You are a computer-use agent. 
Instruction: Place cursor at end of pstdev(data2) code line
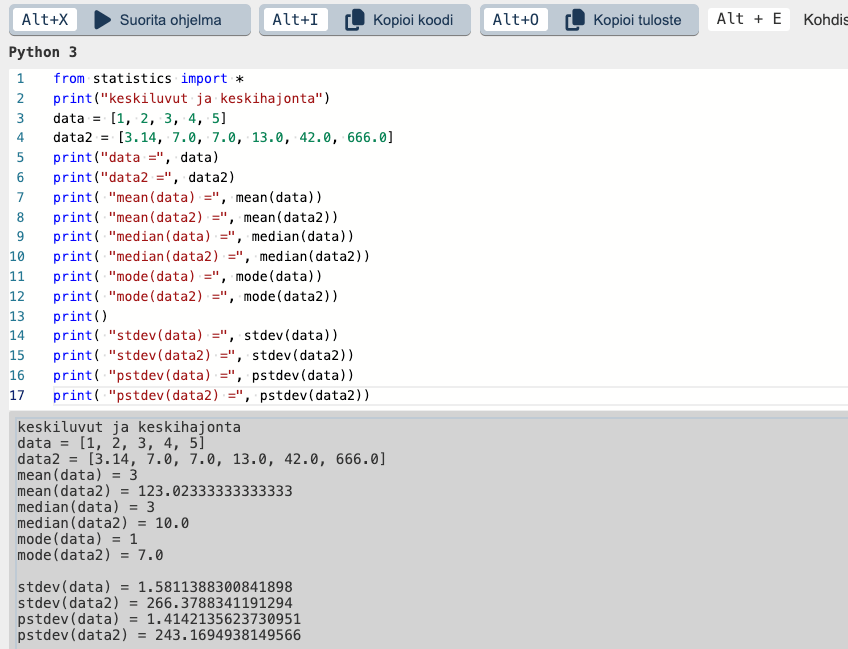point(371,396)
